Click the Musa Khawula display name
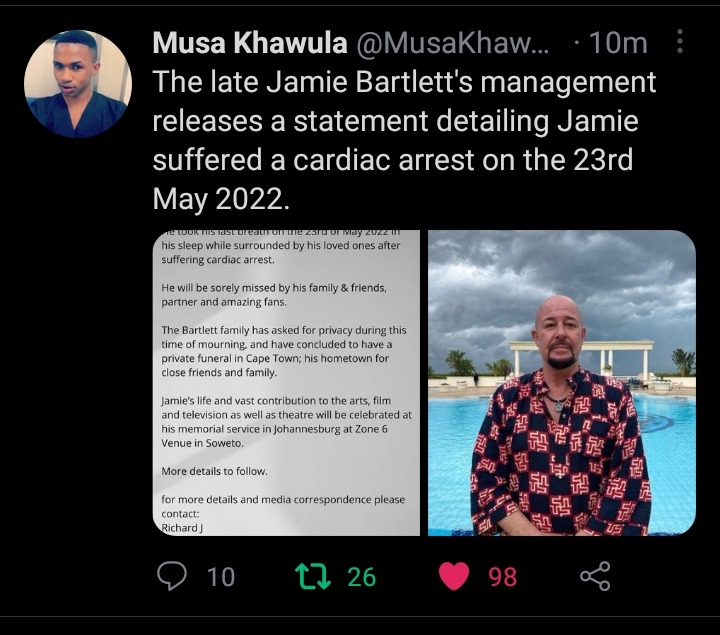This screenshot has height=635, width=720. [250, 43]
